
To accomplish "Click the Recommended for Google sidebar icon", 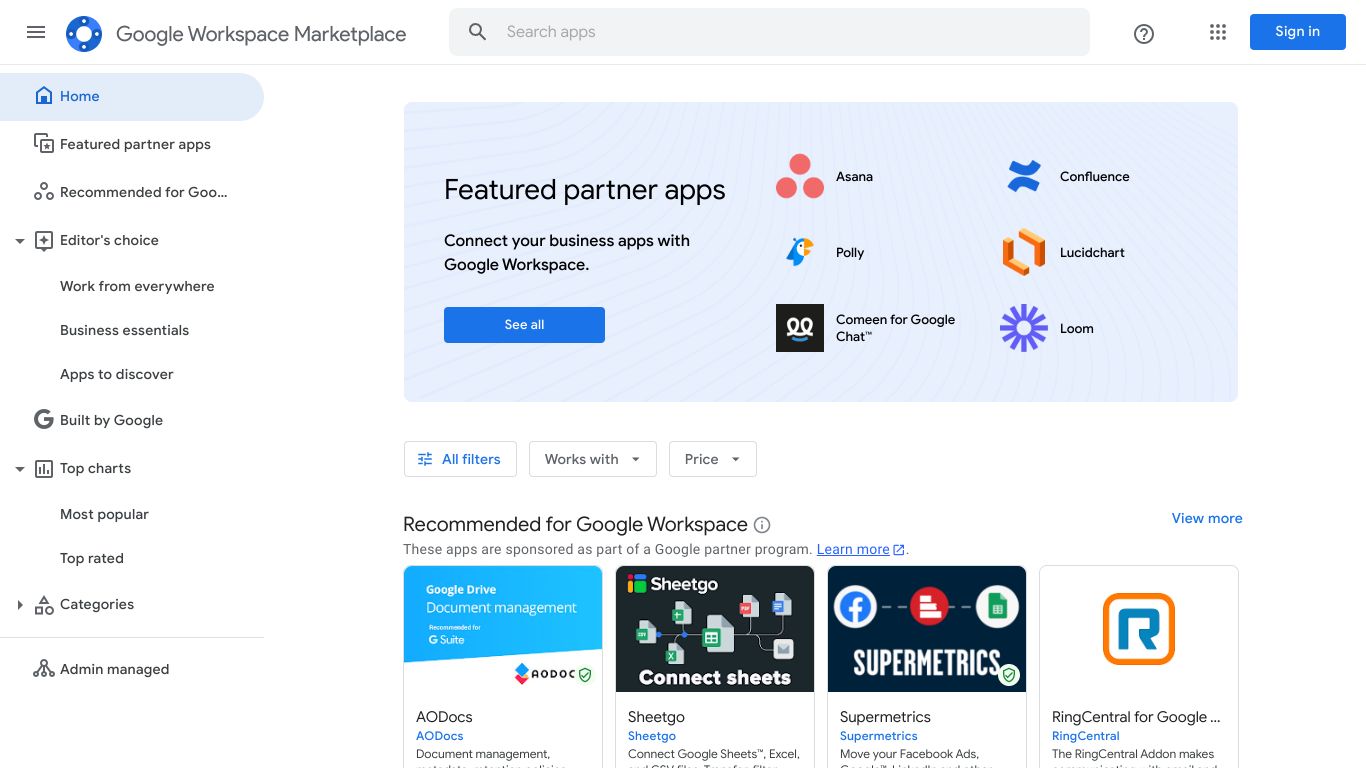I will 43,192.
